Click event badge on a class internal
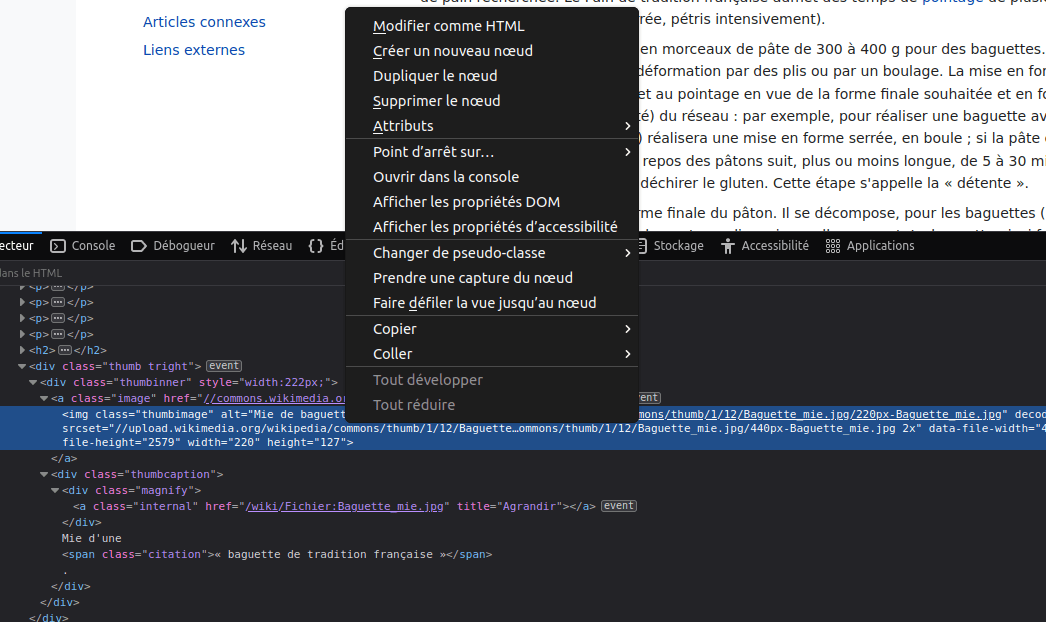The image size is (1046, 622). 618,506
